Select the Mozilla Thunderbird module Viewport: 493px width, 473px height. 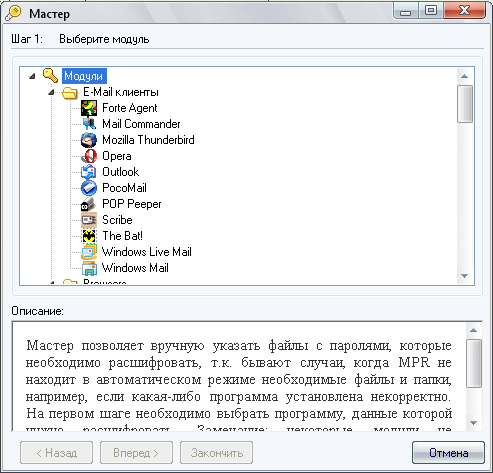(148, 140)
